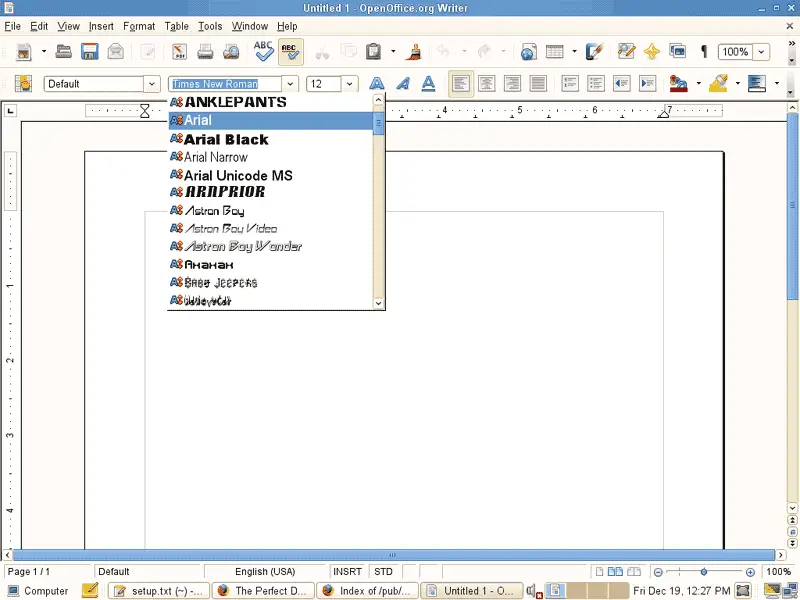Open the Insert menu

pyautogui.click(x=101, y=26)
